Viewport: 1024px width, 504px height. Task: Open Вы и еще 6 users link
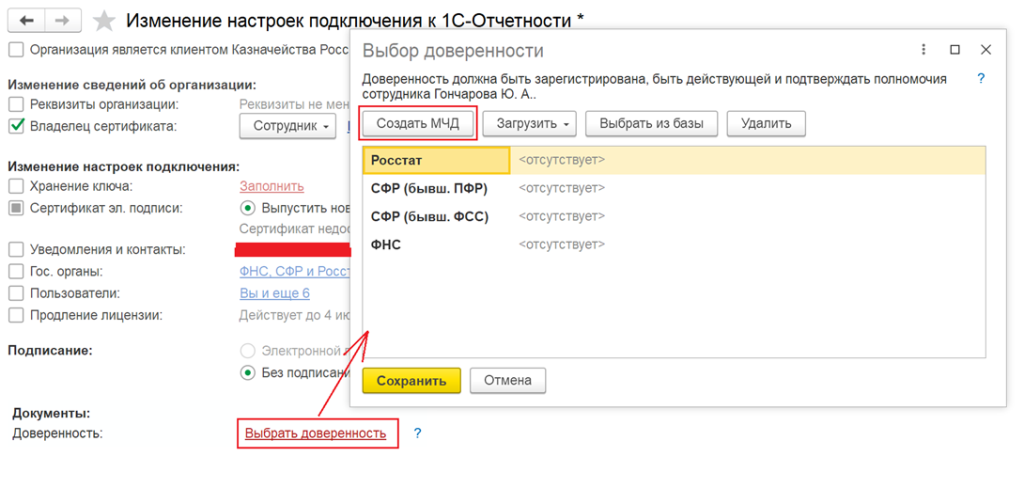(x=275, y=294)
